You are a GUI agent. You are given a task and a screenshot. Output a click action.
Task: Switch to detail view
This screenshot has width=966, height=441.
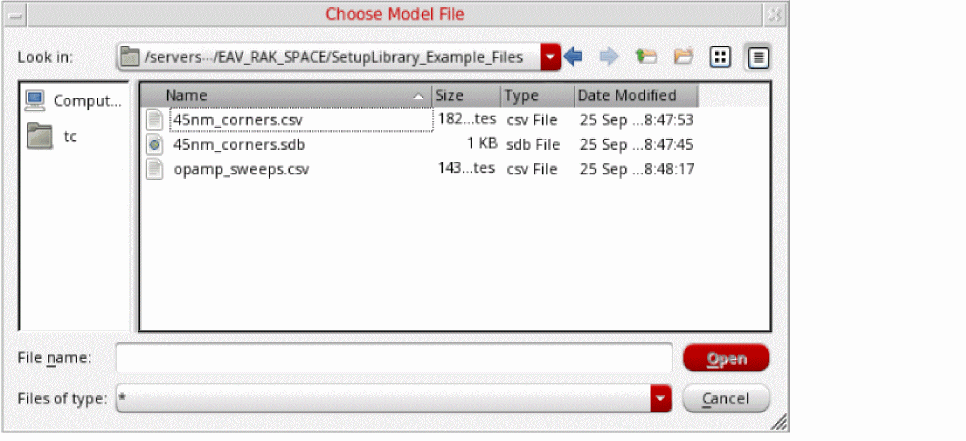758,58
